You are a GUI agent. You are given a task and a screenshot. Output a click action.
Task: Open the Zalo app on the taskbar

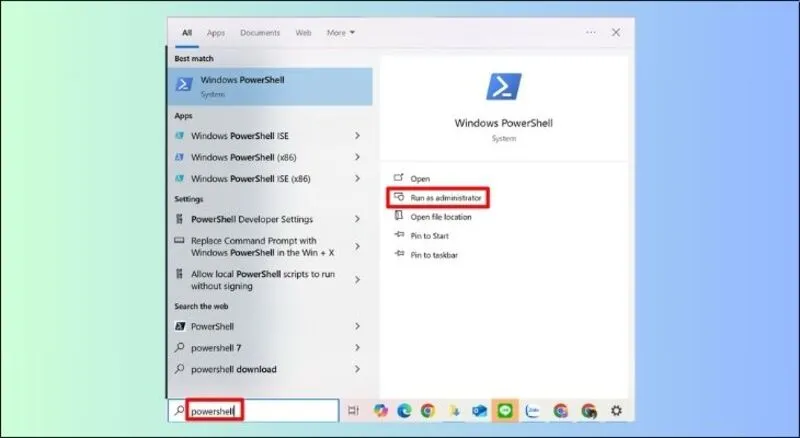(x=533, y=410)
